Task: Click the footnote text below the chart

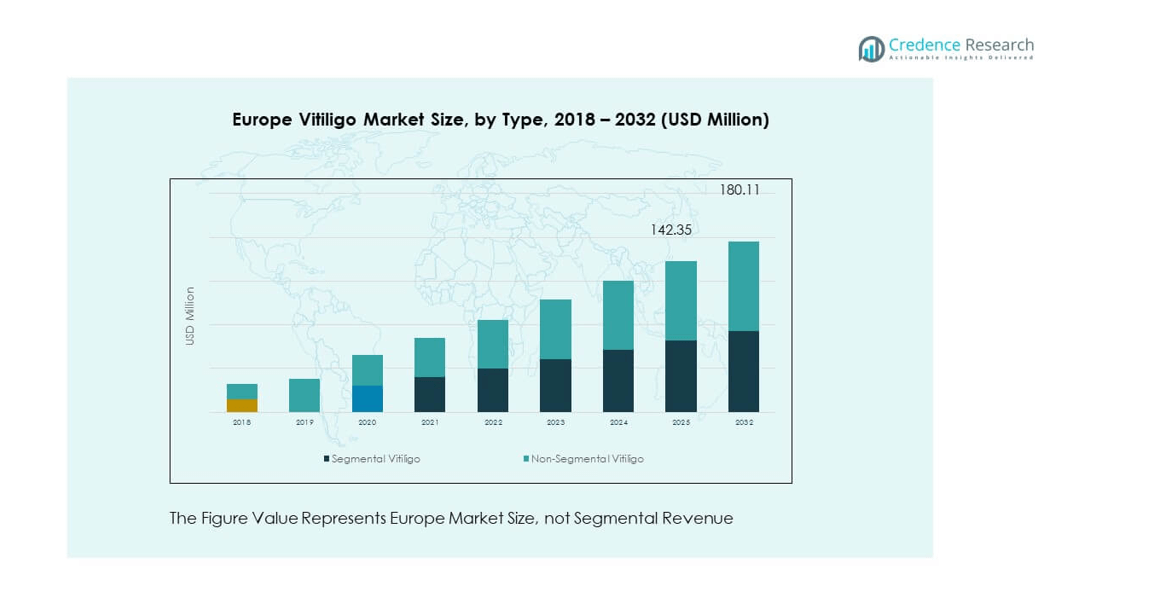Action: point(451,518)
